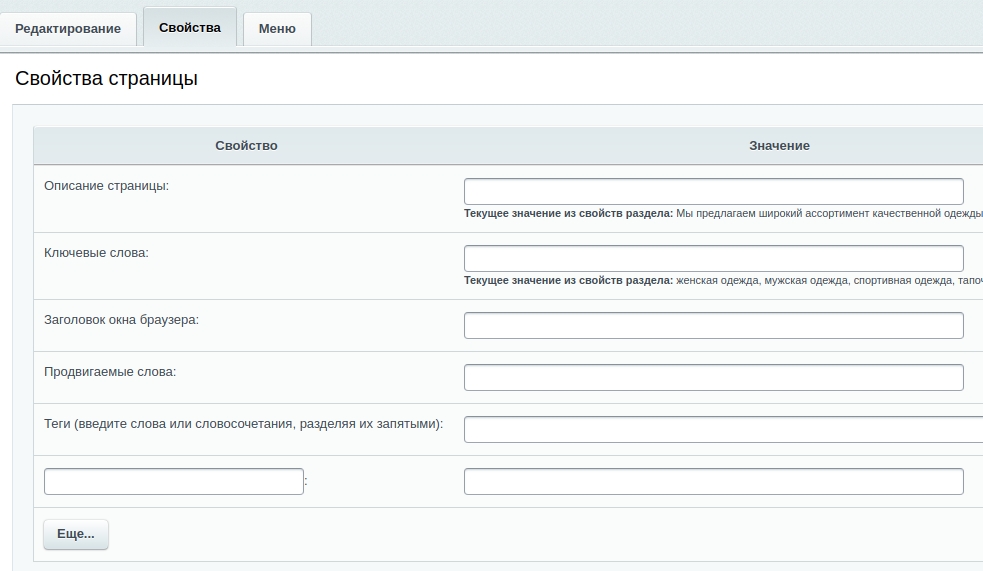Click the section value hint under keywords field
The image size is (983, 571).
[x=722, y=280]
